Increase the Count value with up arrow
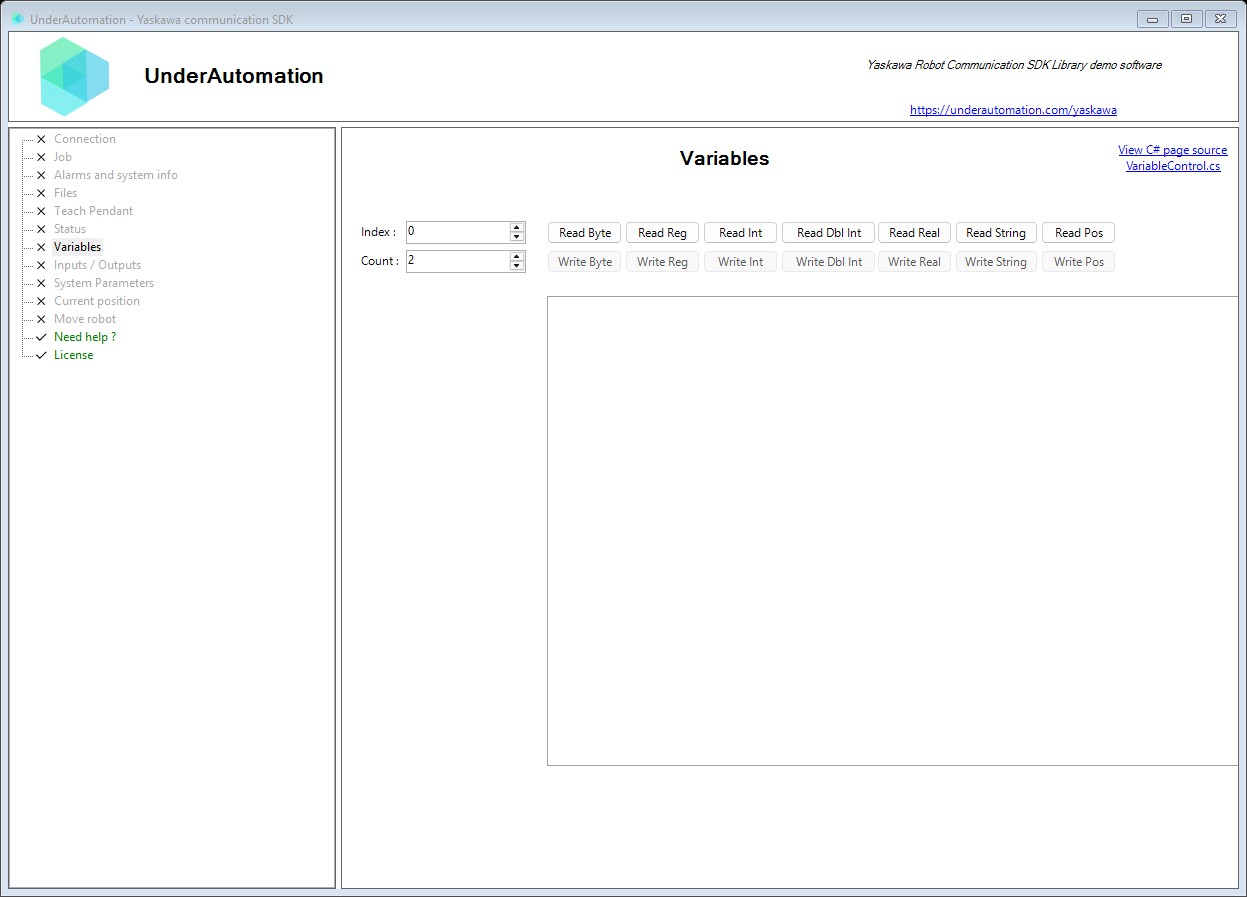The width and height of the screenshot is (1247, 897). pos(517,256)
